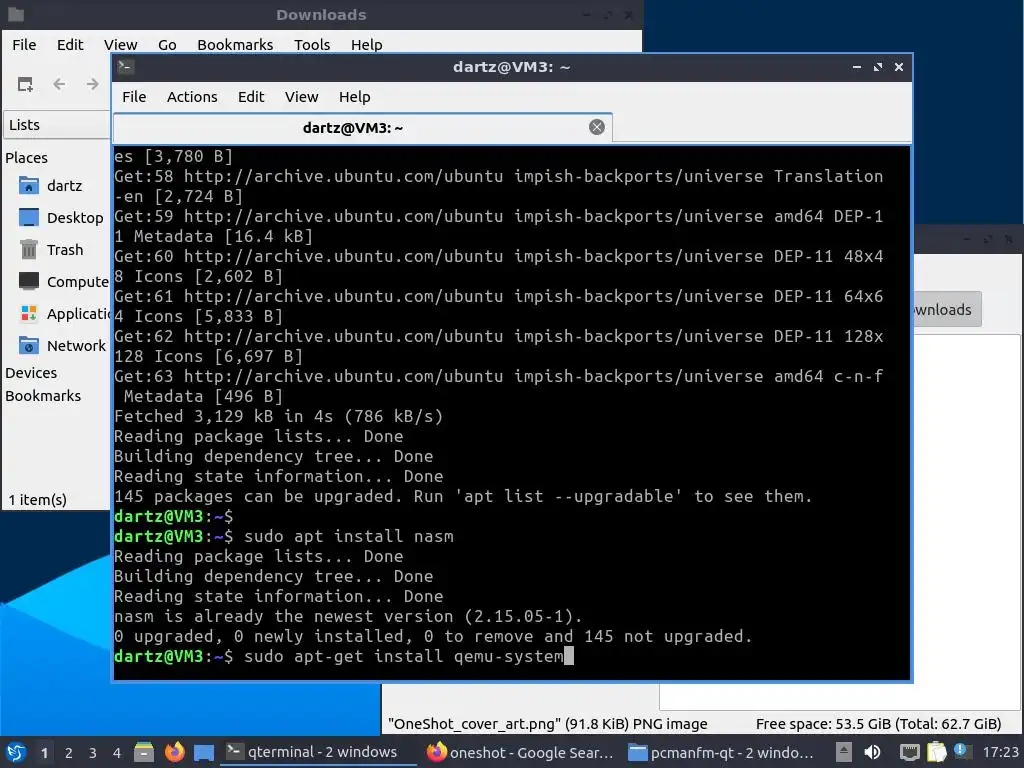1024x768 pixels.
Task: Open the Edit menu in qterminal
Action: pos(251,97)
